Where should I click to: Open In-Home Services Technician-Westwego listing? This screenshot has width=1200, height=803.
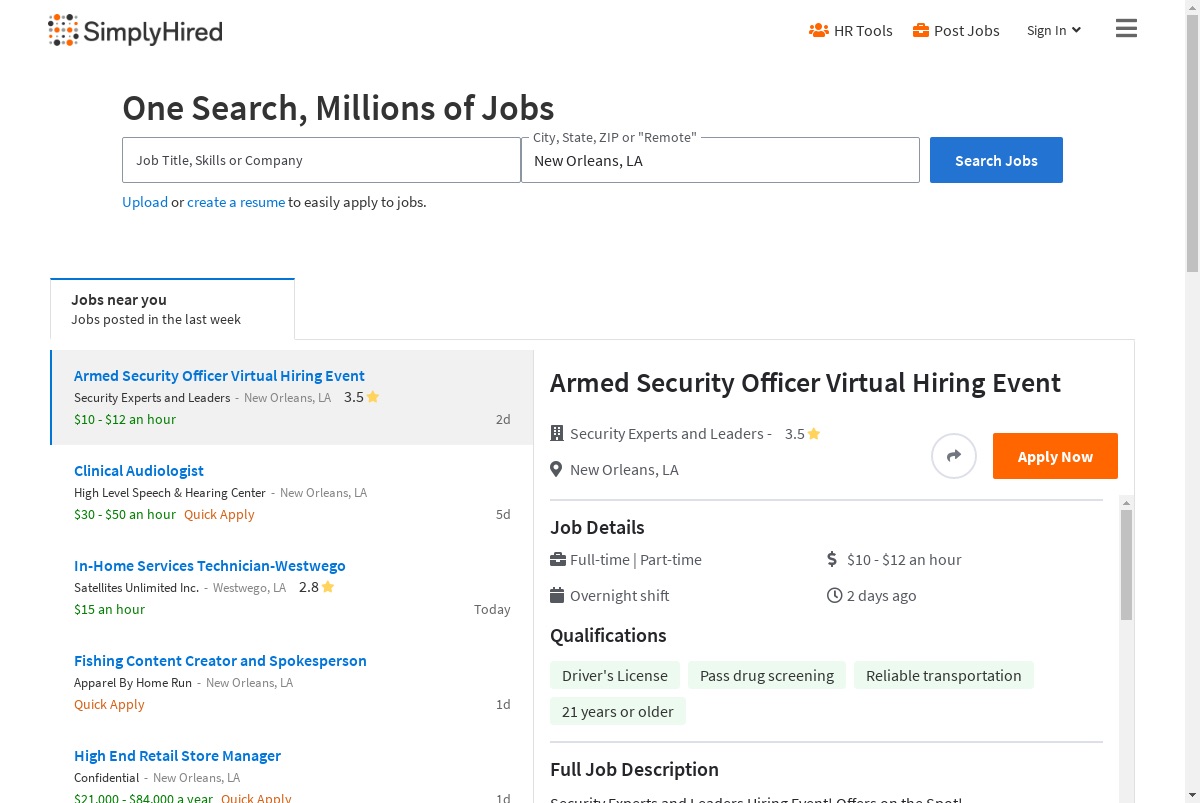click(210, 566)
